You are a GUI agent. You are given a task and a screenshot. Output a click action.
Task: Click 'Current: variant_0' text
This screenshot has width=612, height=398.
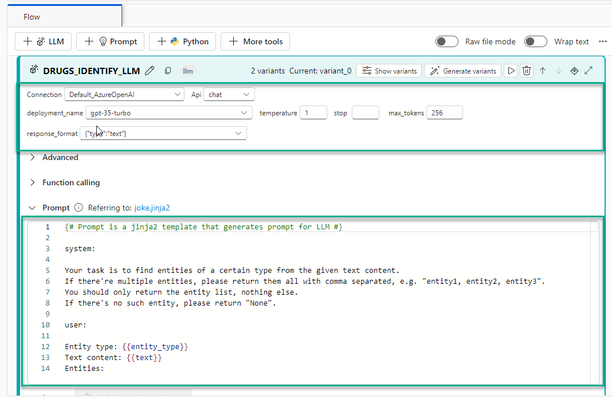tap(320, 71)
